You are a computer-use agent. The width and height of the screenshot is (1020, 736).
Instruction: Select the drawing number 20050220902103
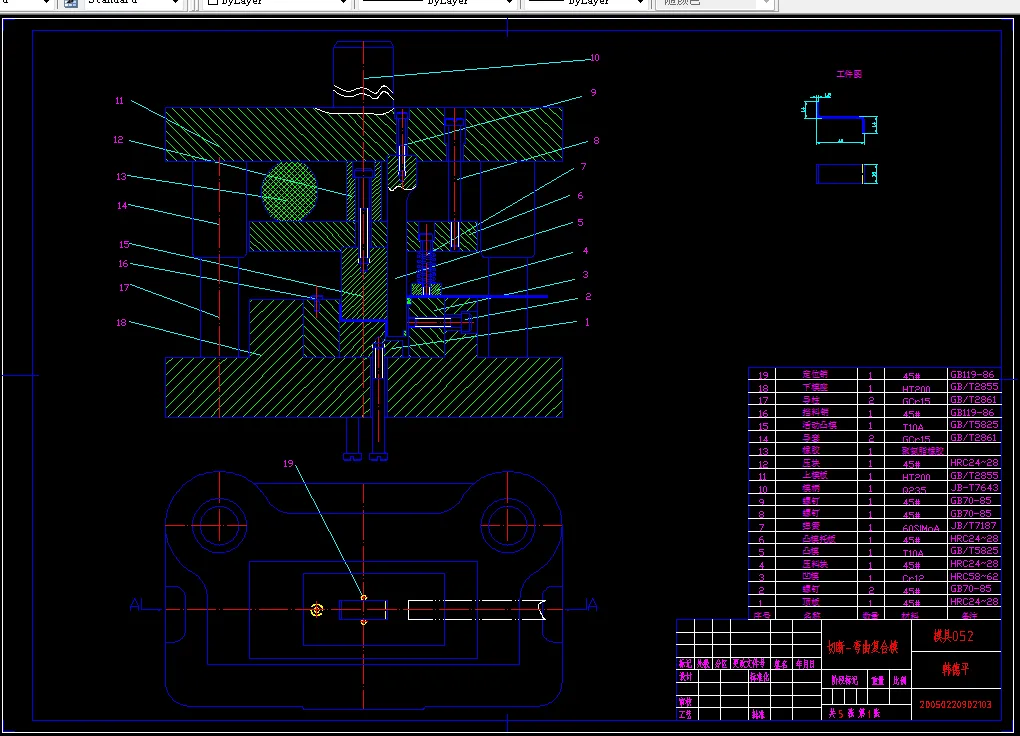click(956, 705)
